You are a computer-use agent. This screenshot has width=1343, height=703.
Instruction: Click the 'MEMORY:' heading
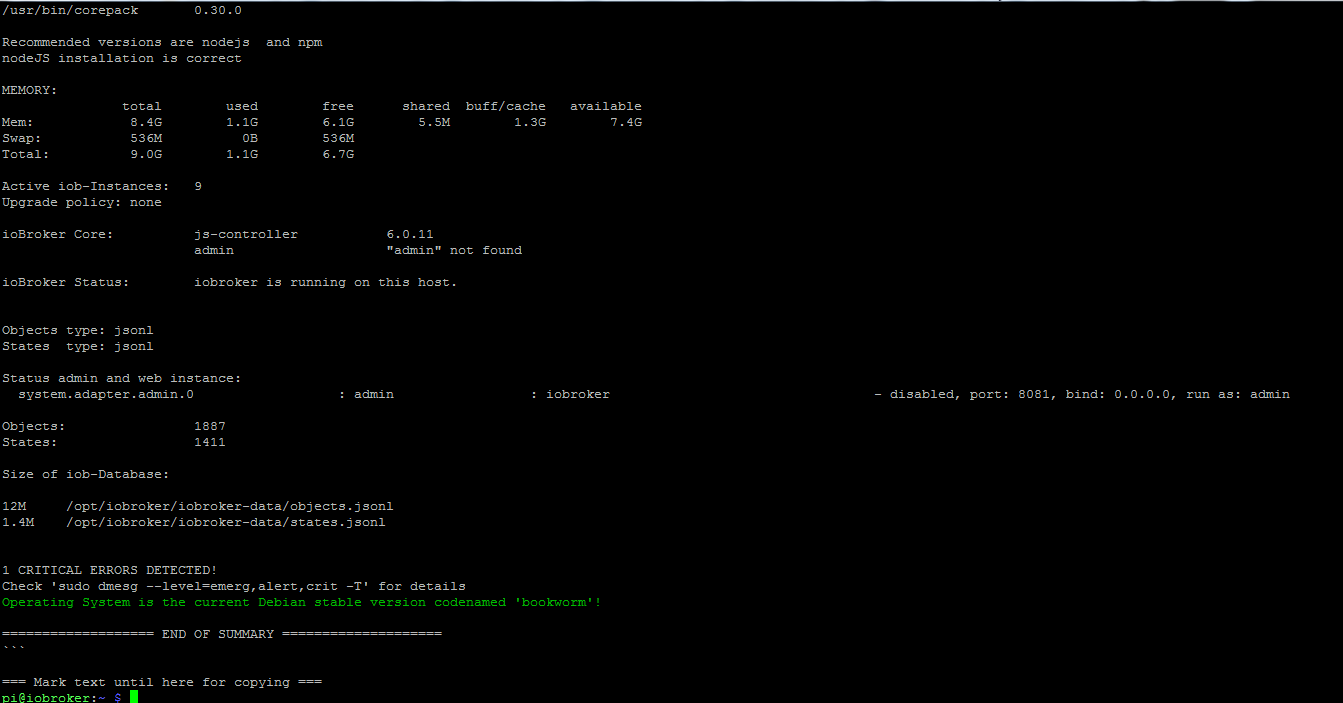coord(30,90)
